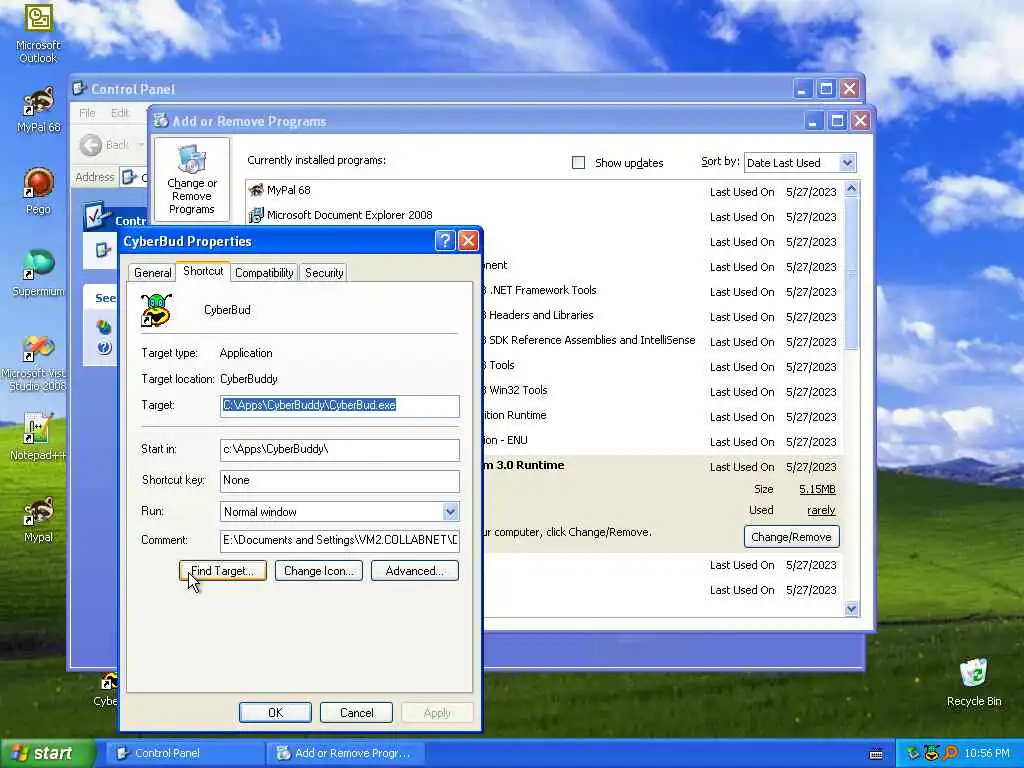Open Microsoft Outlook desktop icon
Image resolution: width=1024 pixels, height=768 pixels.
[x=38, y=33]
